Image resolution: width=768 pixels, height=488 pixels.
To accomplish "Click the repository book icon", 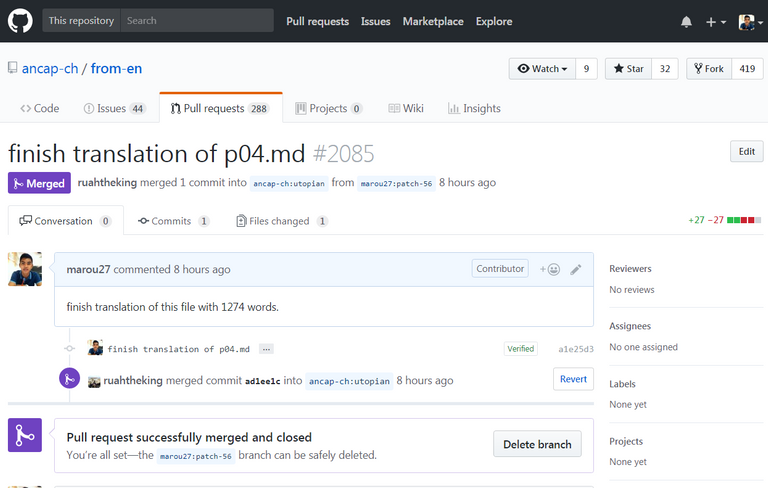I will click(x=12, y=68).
